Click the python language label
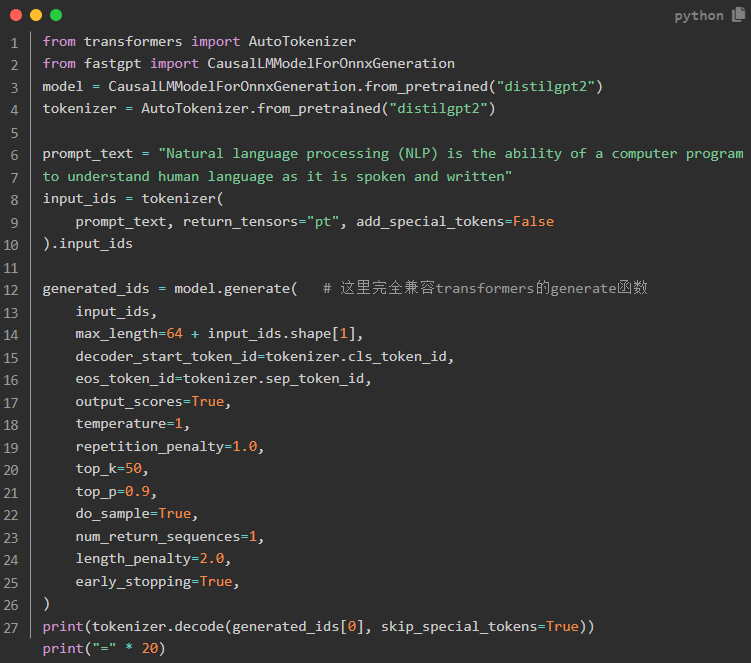 699,16
